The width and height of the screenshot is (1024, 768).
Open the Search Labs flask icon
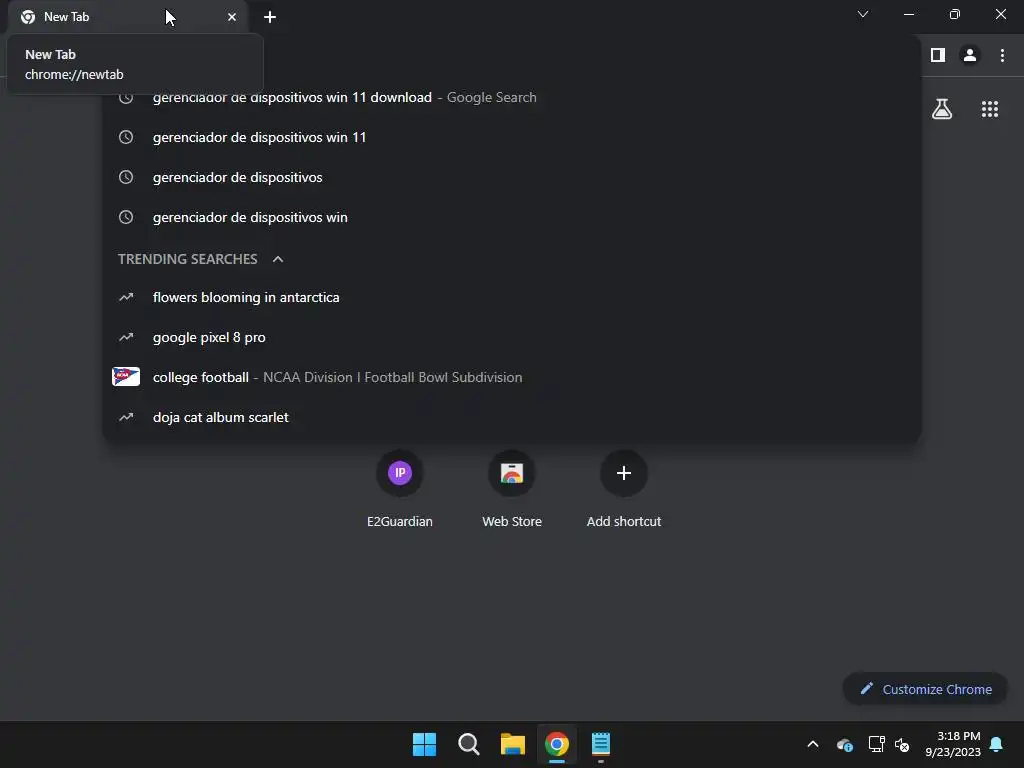(942, 109)
